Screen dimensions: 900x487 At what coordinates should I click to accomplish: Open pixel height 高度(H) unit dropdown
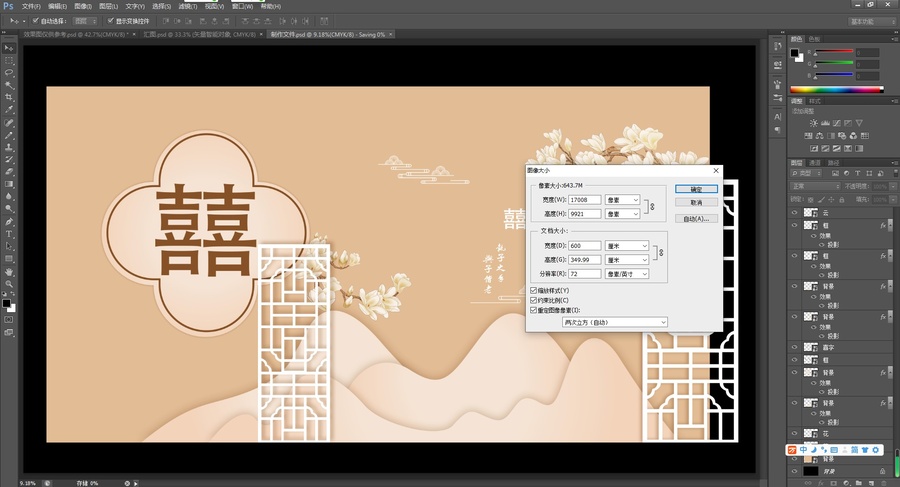point(622,214)
